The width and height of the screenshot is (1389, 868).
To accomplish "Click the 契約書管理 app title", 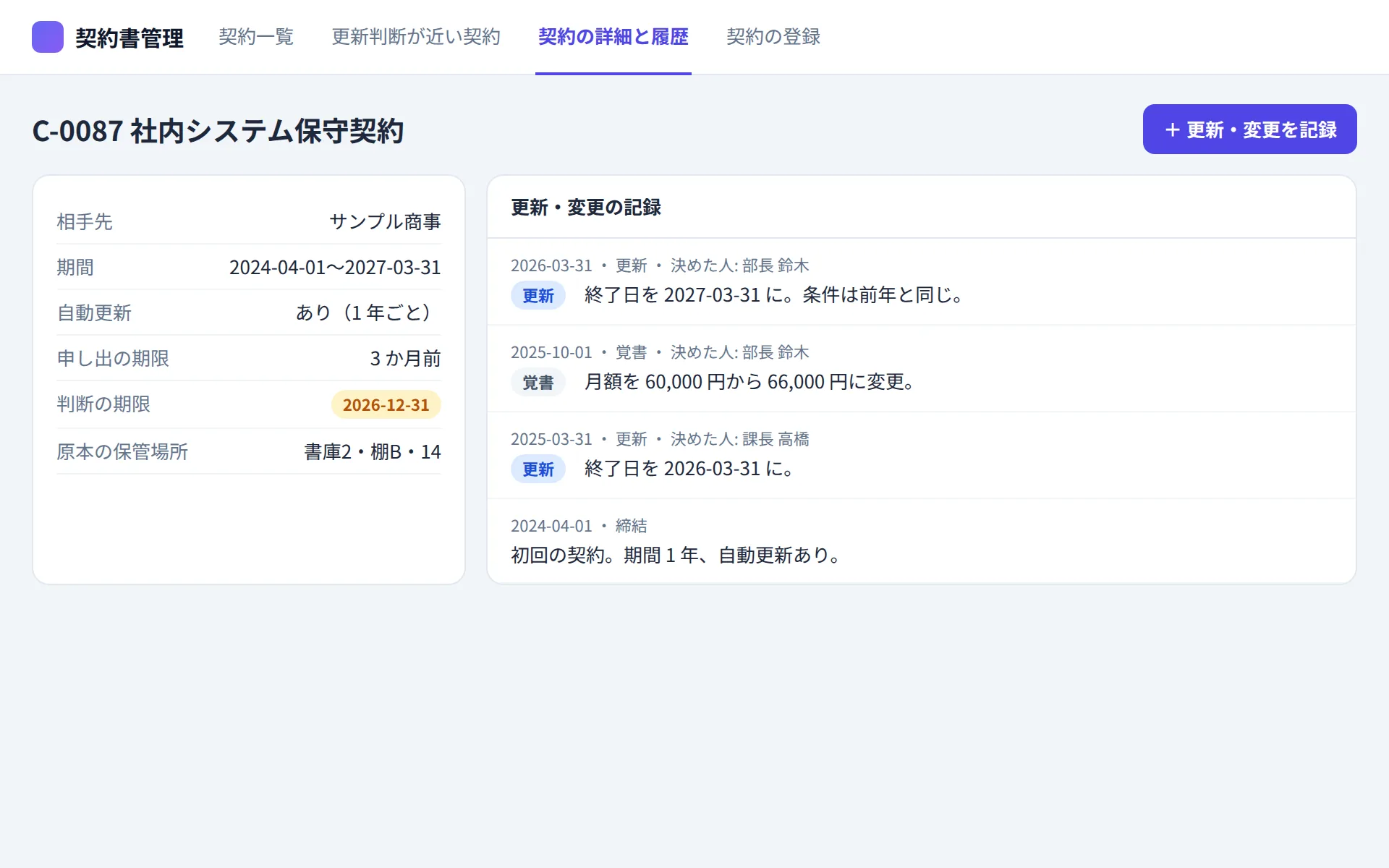I will [x=129, y=38].
